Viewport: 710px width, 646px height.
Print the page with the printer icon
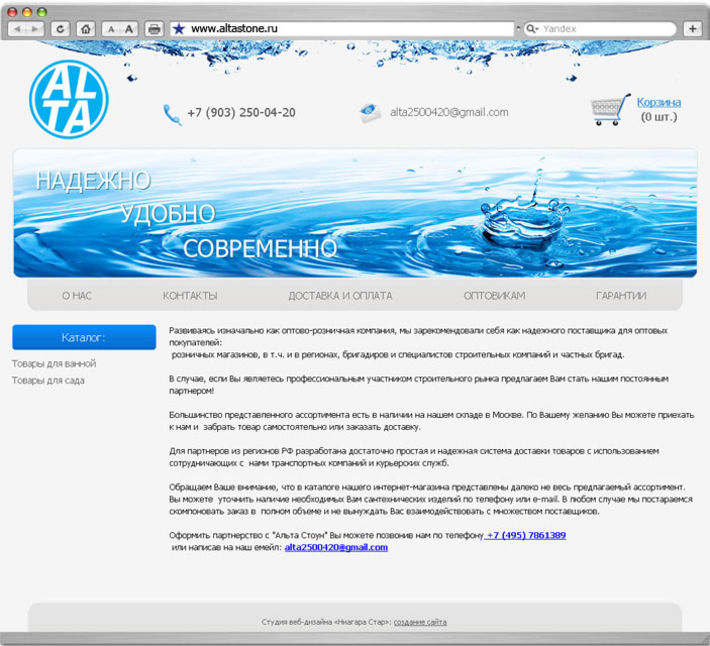pyautogui.click(x=154, y=29)
